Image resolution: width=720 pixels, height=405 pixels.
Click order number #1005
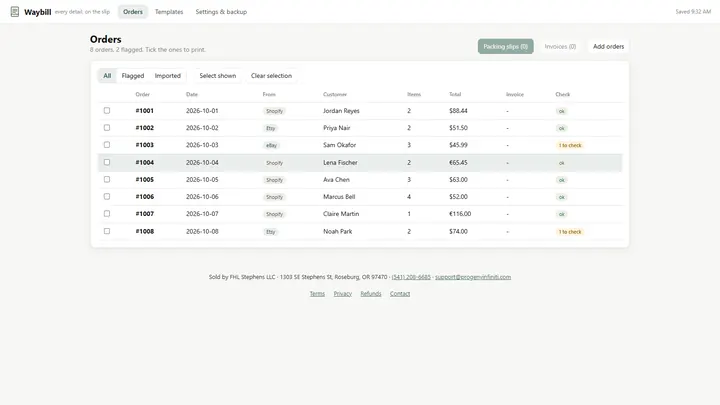145,180
